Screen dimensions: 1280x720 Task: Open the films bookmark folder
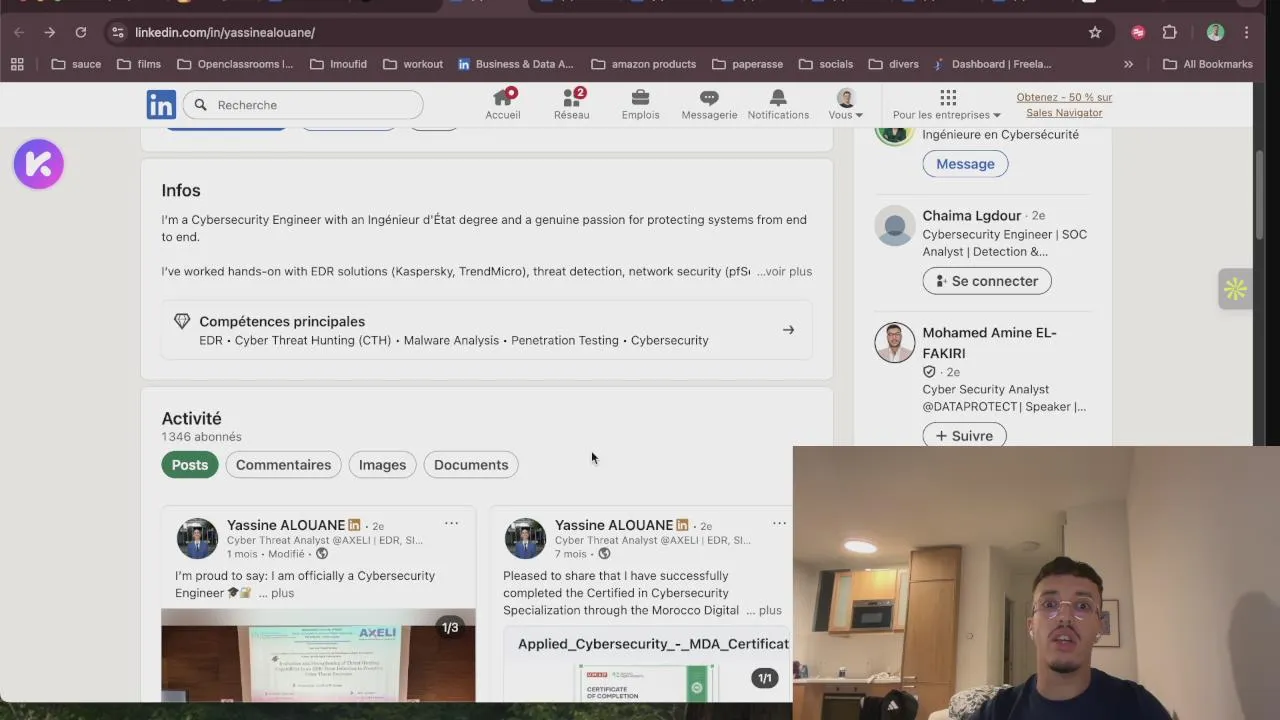139,64
